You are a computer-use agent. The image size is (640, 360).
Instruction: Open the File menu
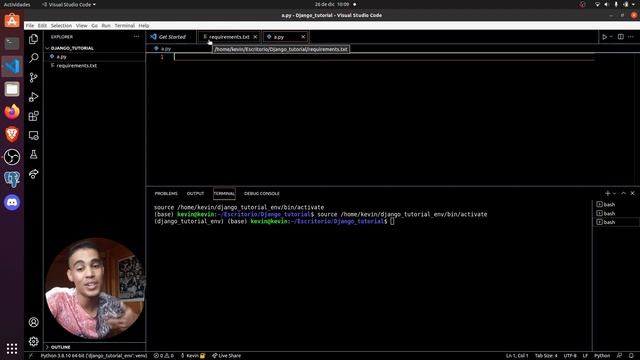(x=30, y=25)
